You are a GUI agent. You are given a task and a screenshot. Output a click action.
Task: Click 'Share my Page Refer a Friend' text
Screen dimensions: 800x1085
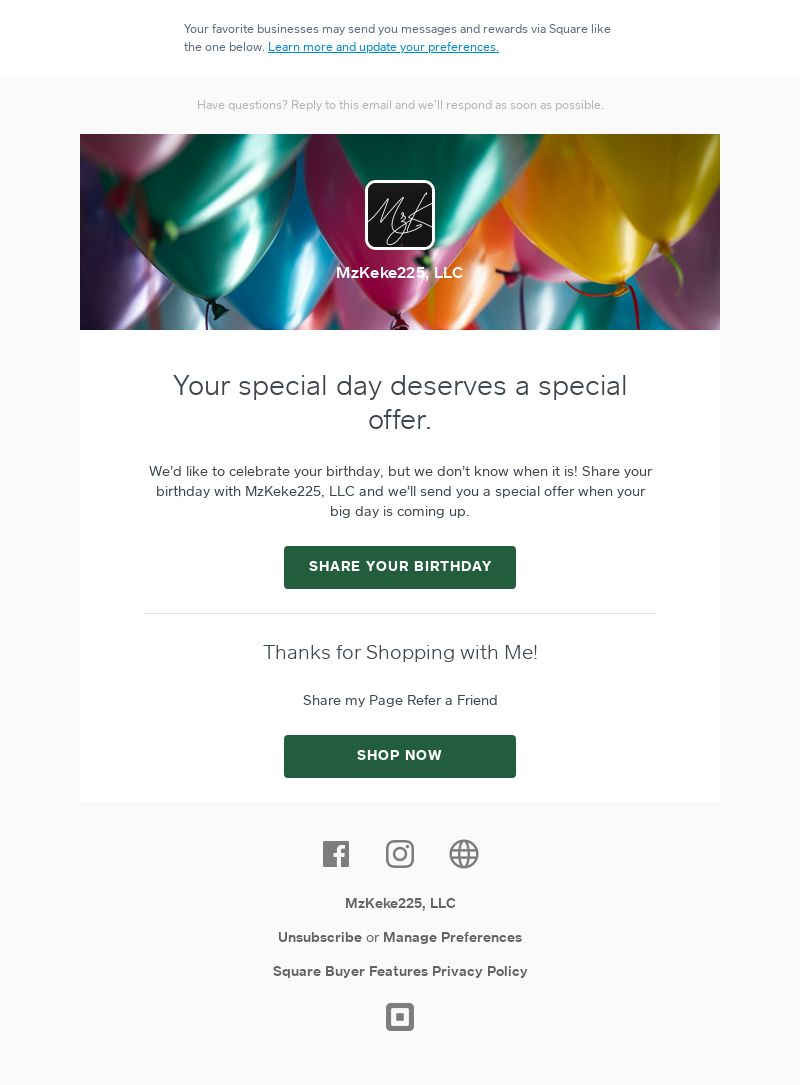coord(400,700)
